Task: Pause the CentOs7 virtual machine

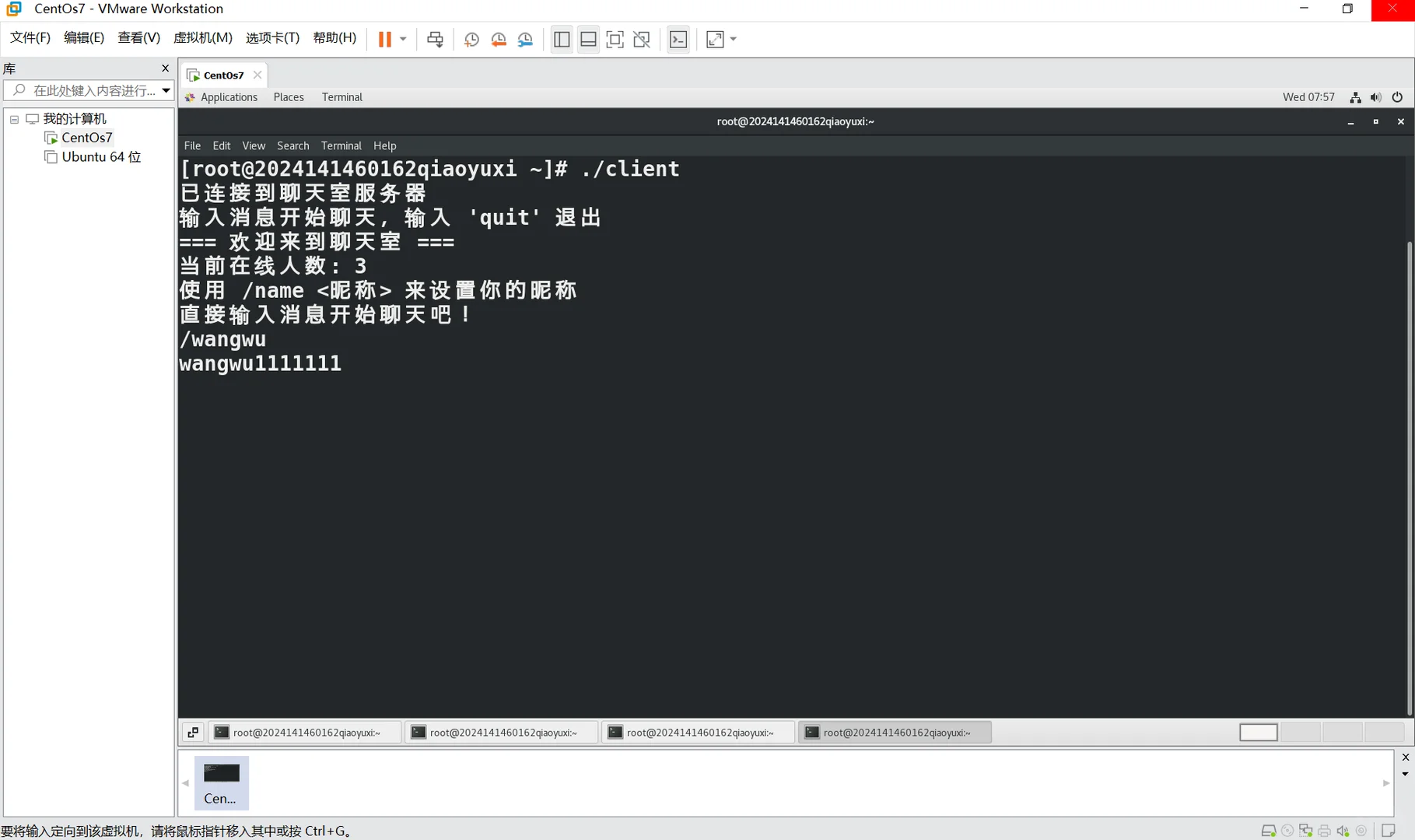Action: tap(384, 39)
